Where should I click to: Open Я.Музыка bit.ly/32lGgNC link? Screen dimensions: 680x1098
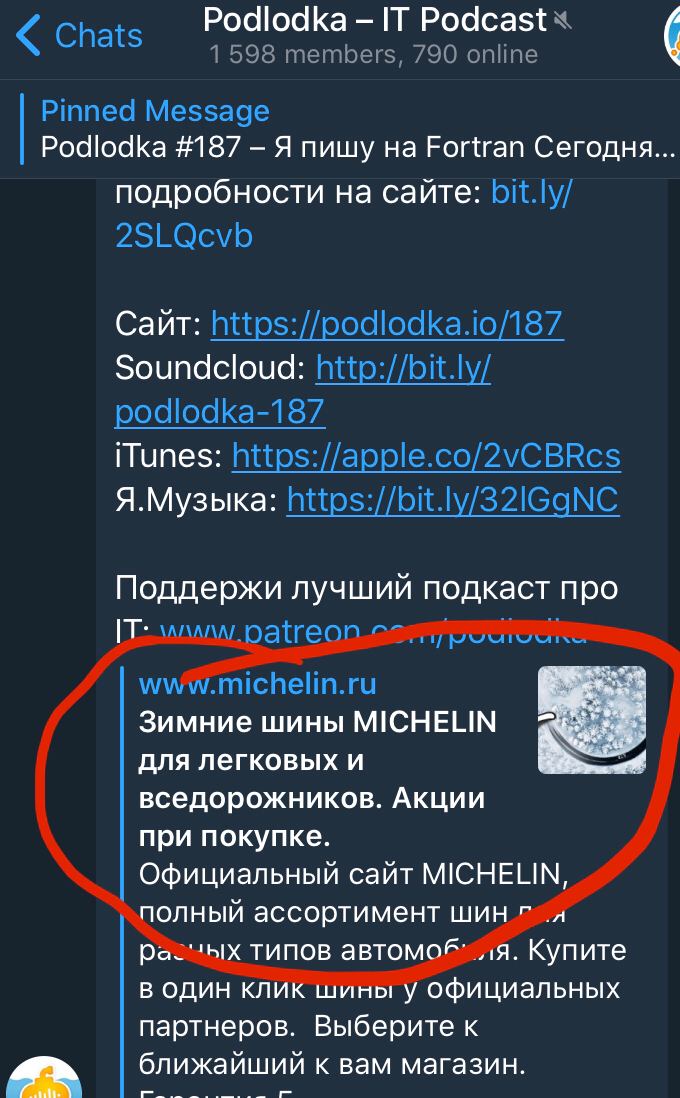pyautogui.click(x=453, y=501)
